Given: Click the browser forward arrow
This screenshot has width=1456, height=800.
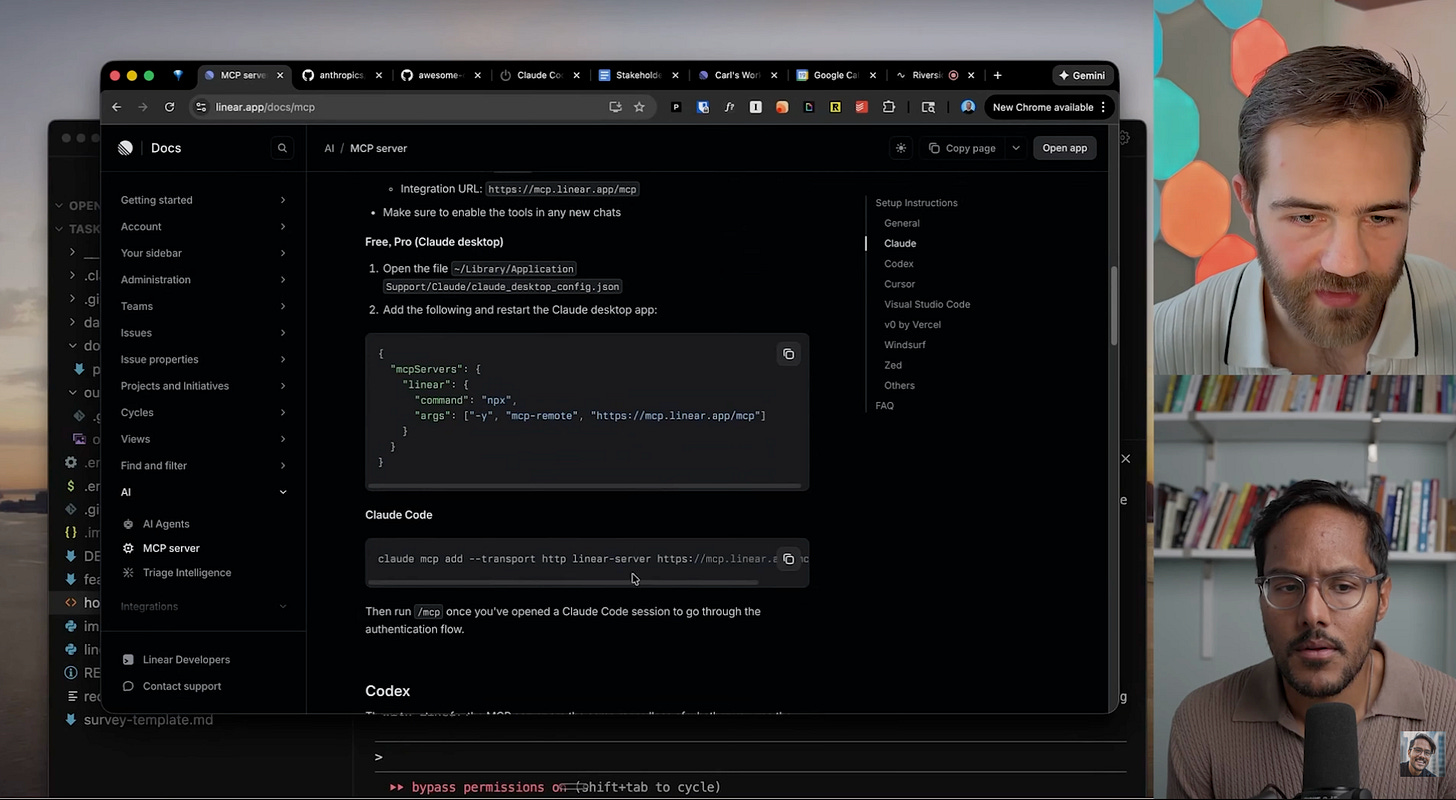Looking at the screenshot, I should (x=142, y=107).
